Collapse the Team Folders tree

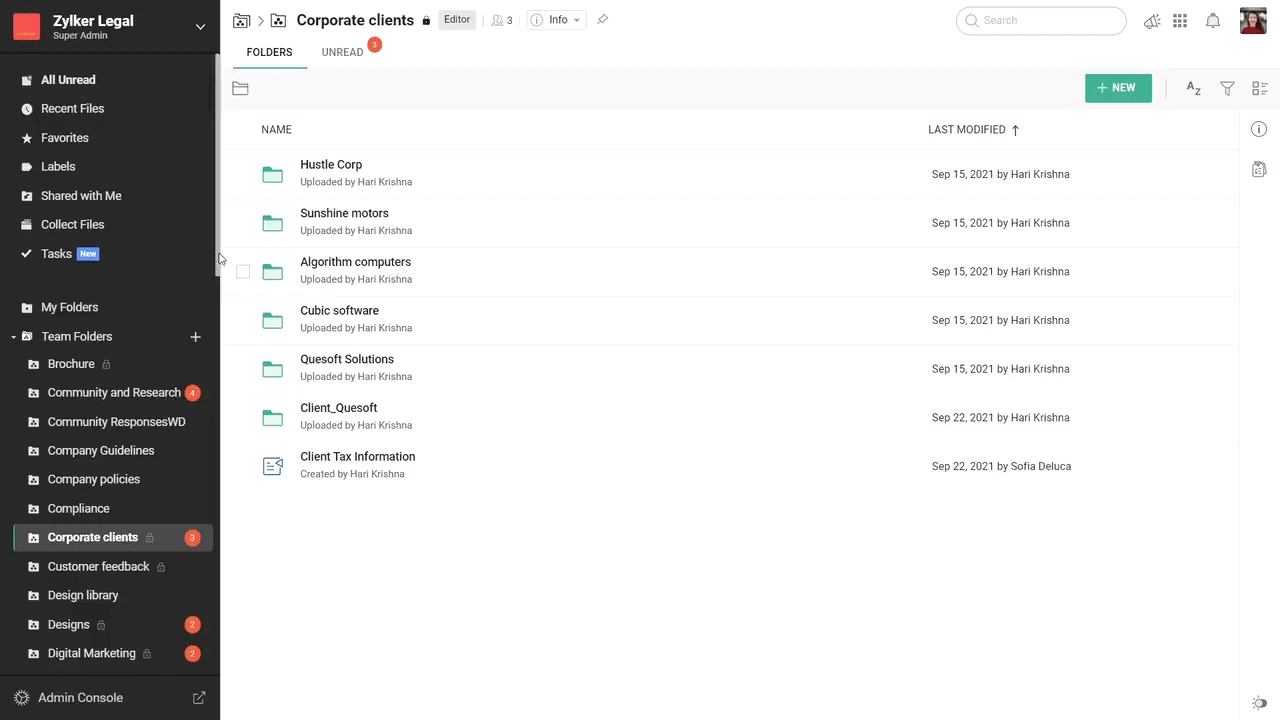[x=14, y=337]
